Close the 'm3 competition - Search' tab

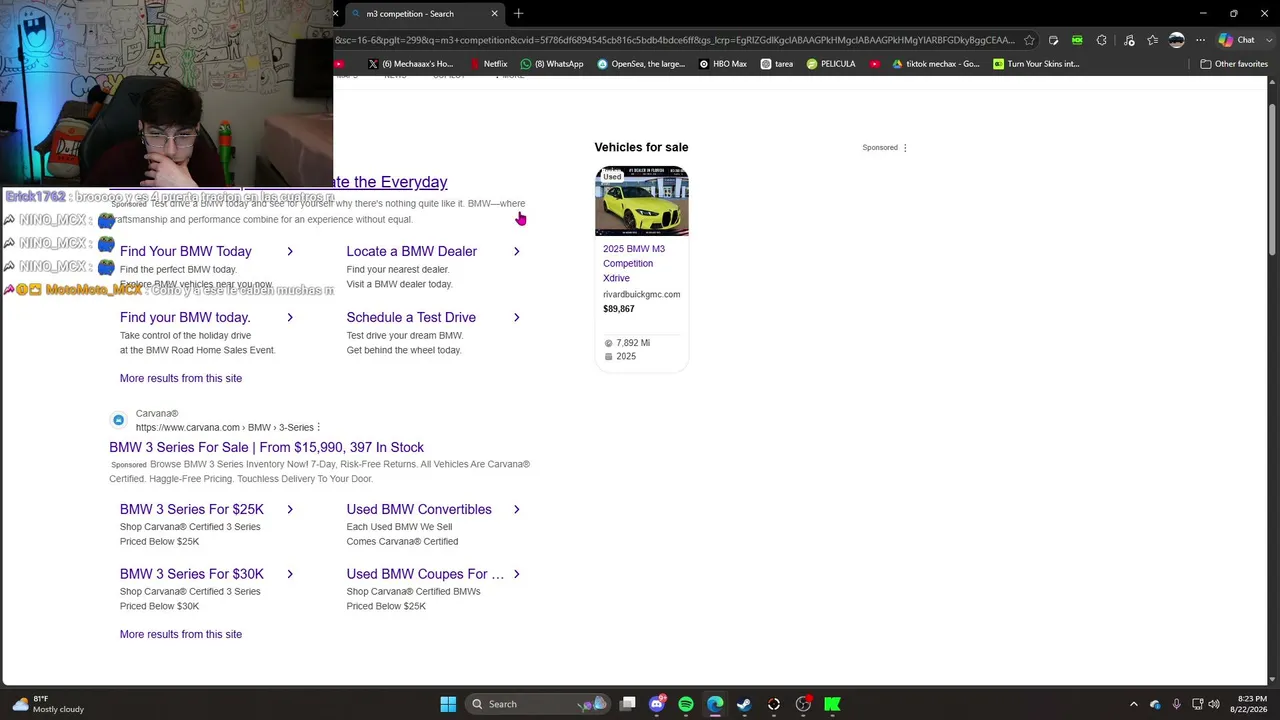494,14
